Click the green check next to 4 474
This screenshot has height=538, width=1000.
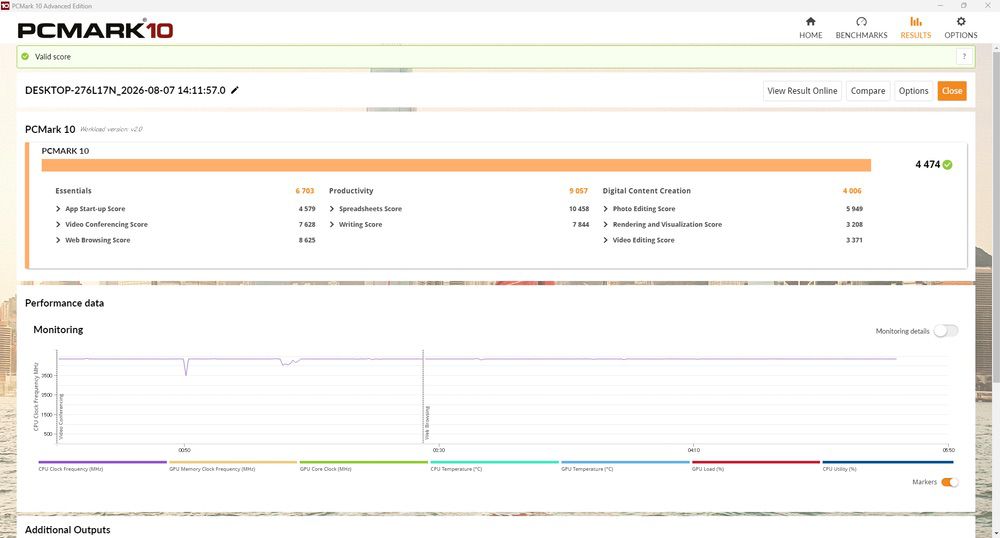tap(947, 164)
